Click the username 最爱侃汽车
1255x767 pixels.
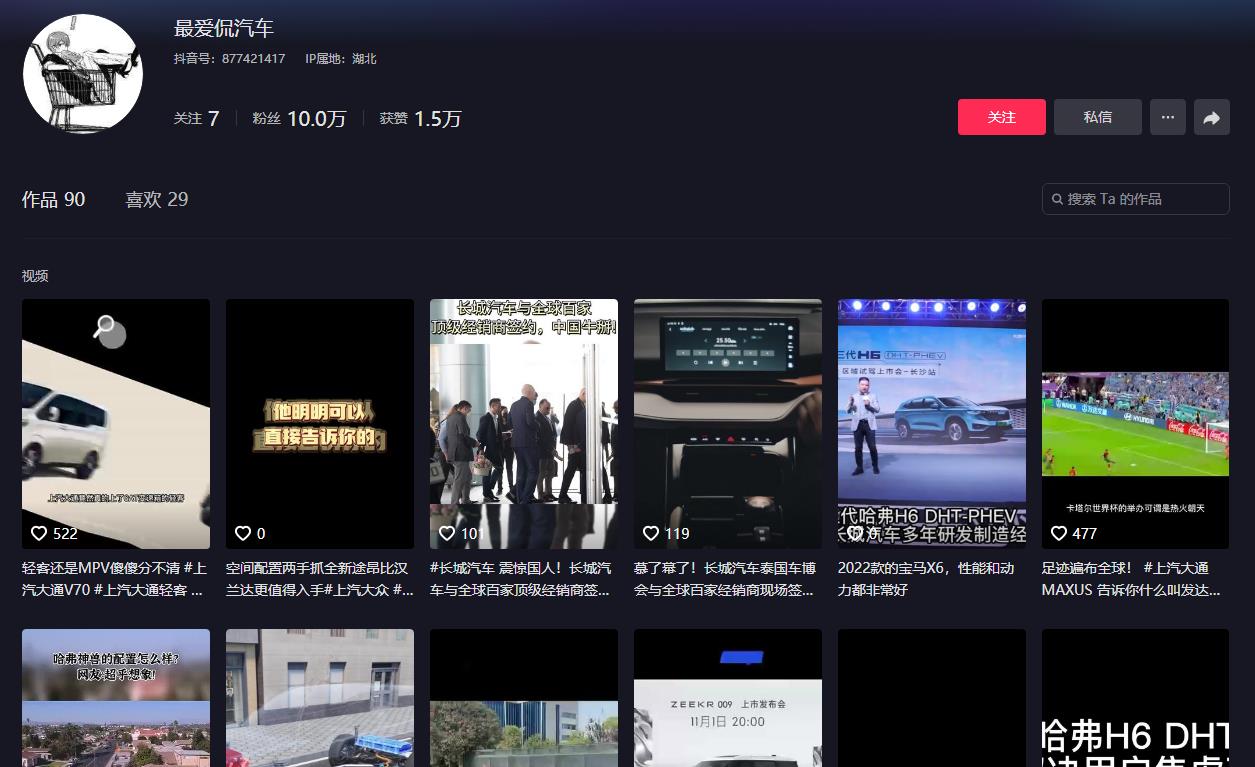click(224, 28)
